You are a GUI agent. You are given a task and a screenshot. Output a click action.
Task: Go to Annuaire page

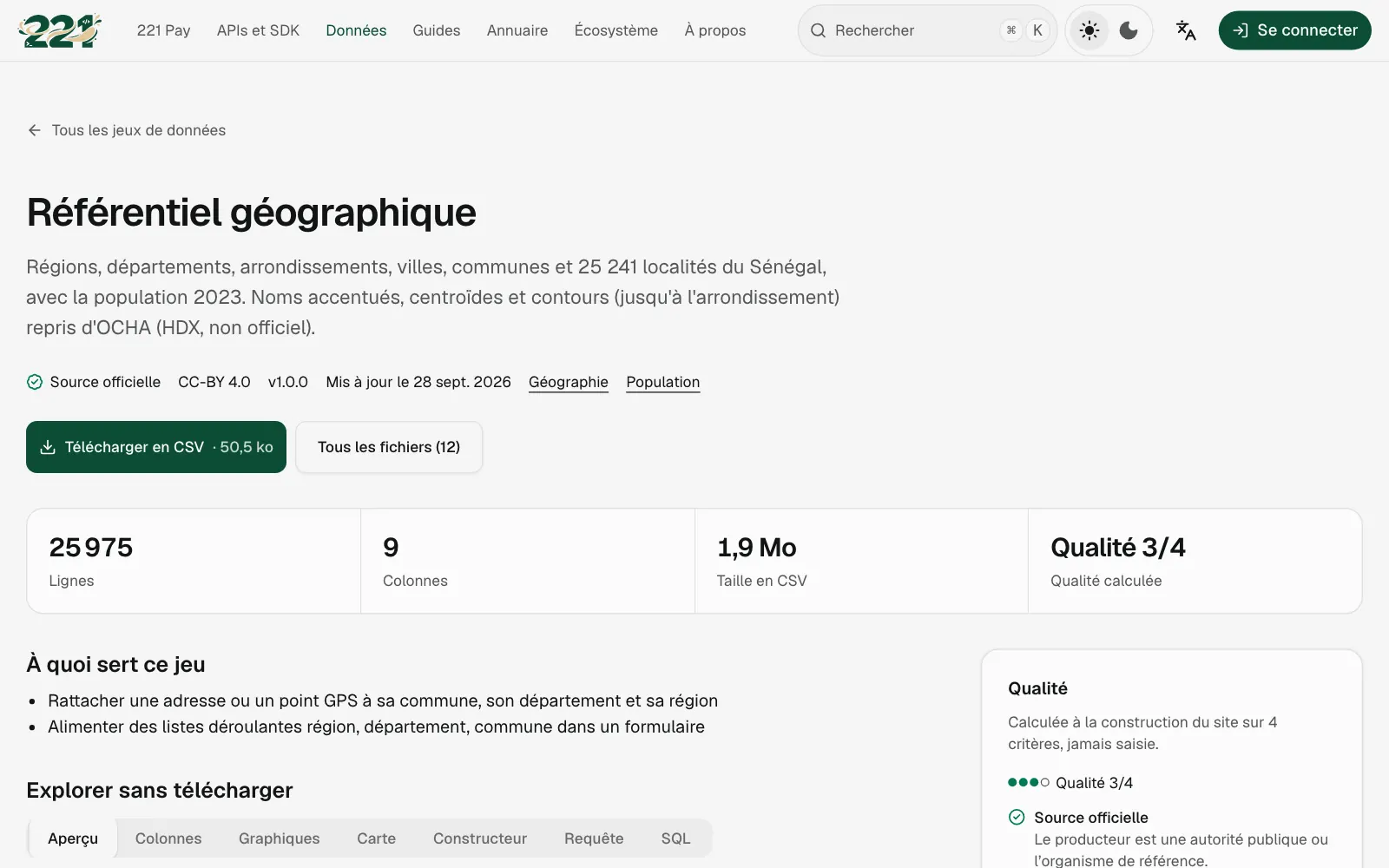517,30
